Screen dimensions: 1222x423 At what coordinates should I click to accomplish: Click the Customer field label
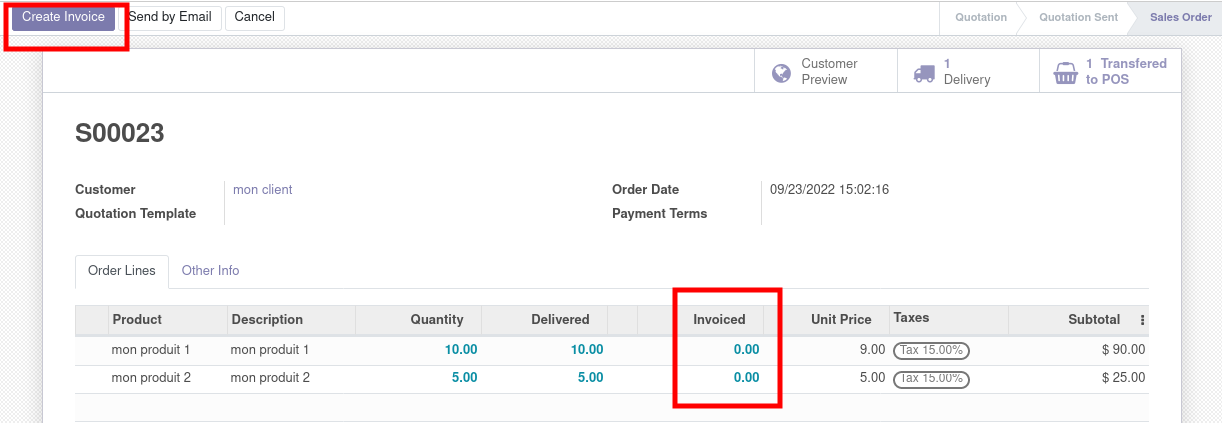pyautogui.click(x=105, y=189)
